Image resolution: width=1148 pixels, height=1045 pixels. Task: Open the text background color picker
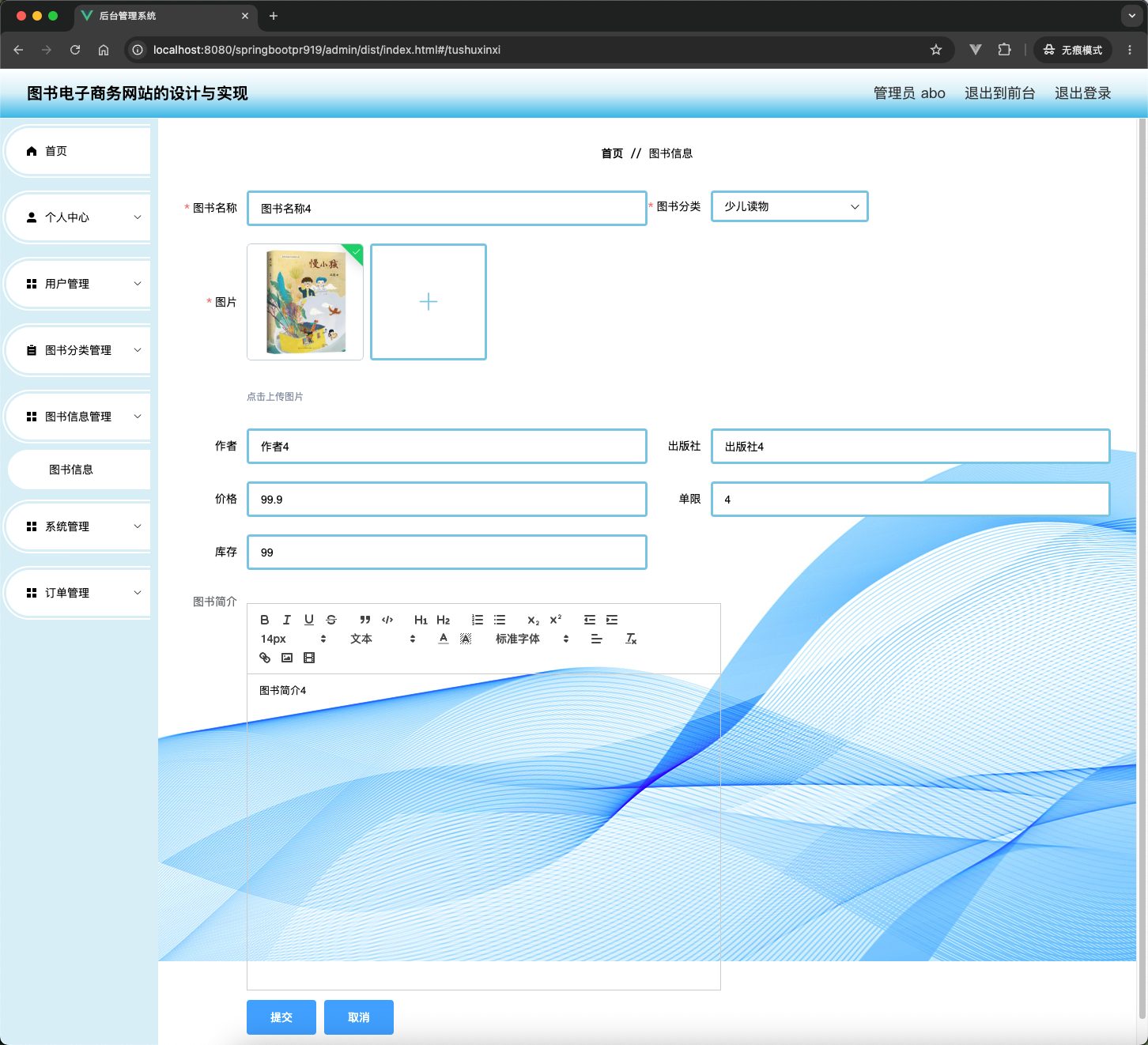(466, 639)
